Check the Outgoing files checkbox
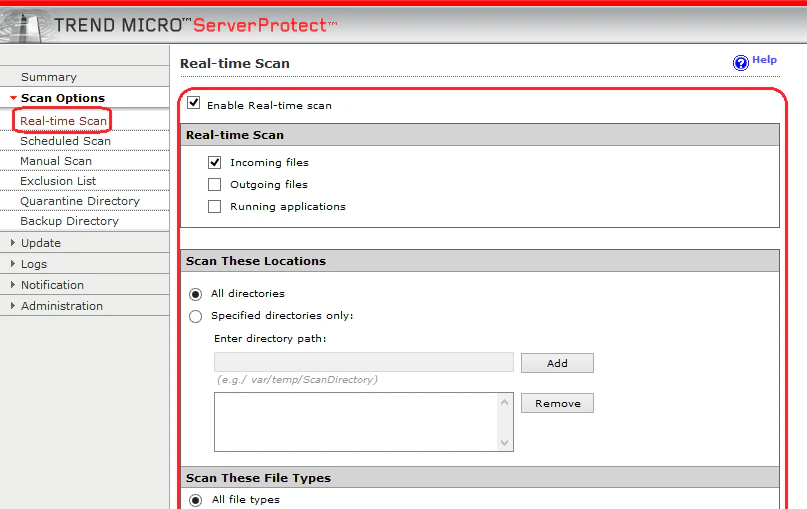This screenshot has width=807, height=509. [x=215, y=184]
